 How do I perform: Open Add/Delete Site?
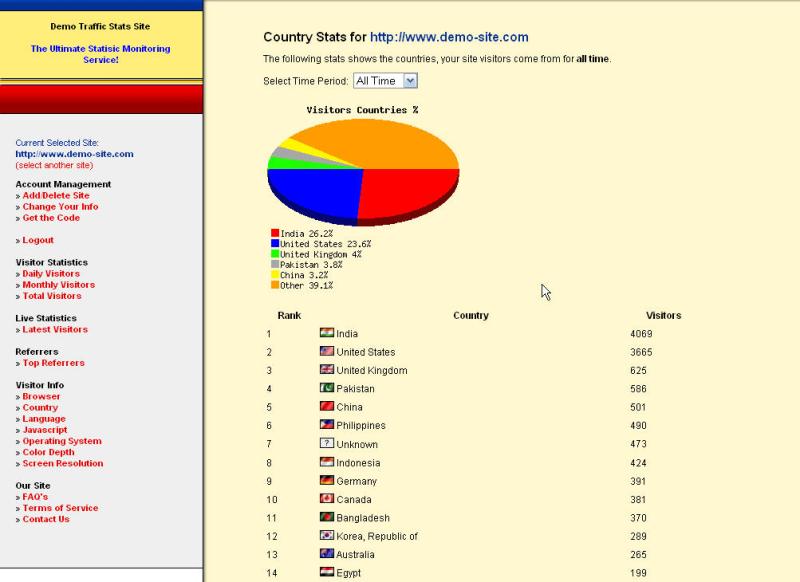56,195
